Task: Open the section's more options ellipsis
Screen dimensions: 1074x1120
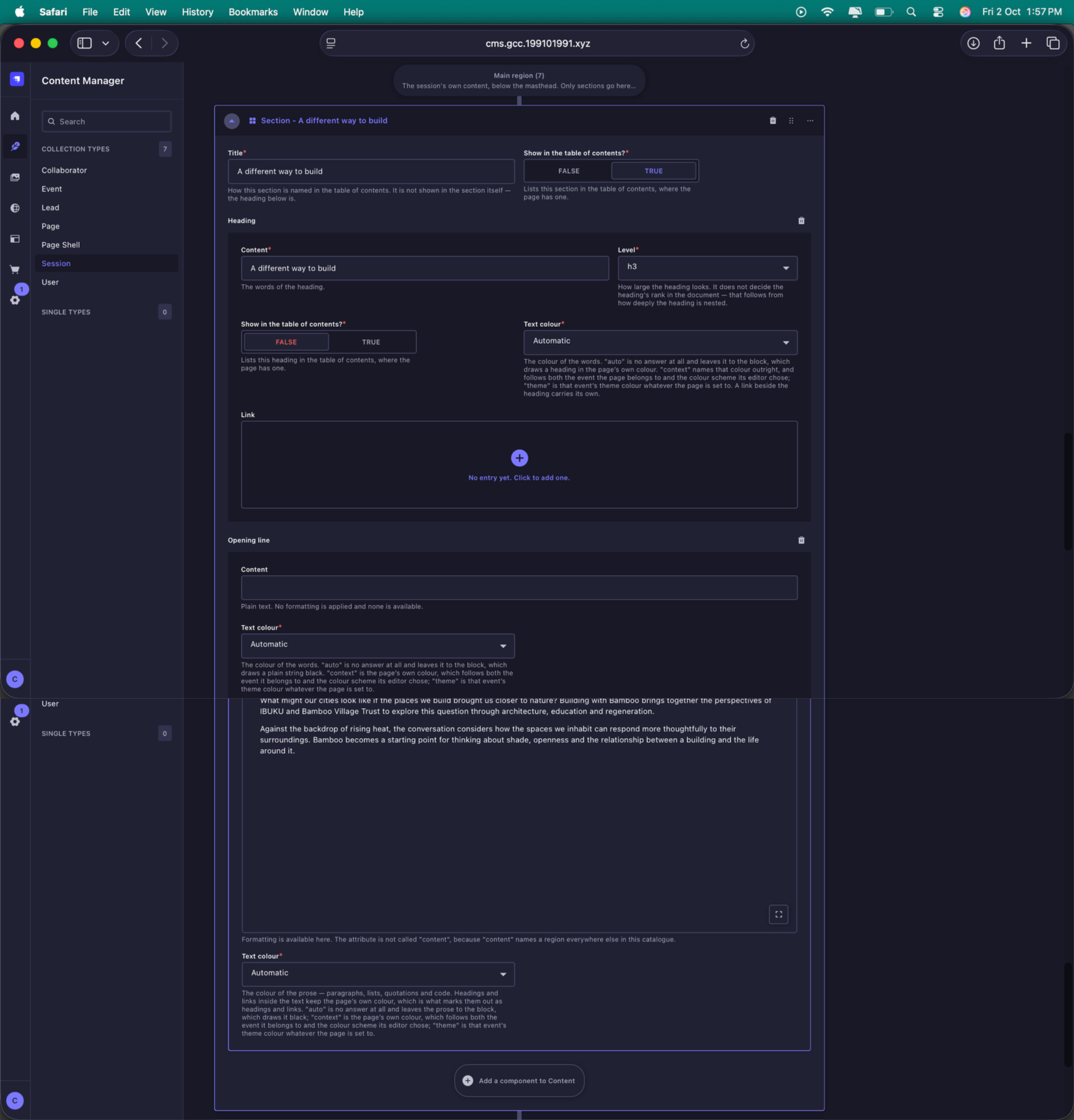Action: 810,121
